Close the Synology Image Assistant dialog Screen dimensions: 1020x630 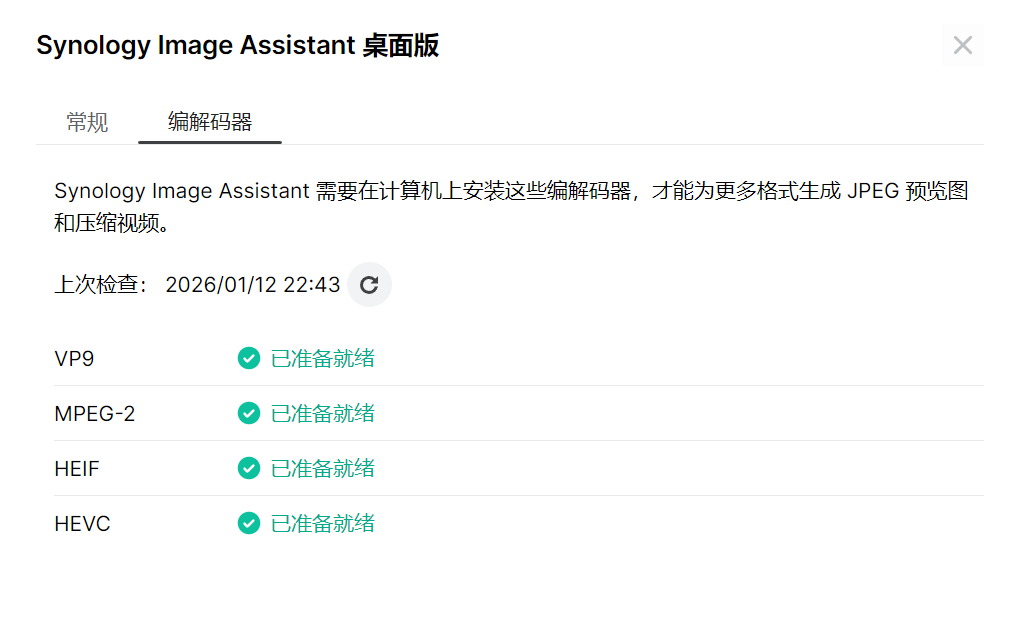coord(962,45)
